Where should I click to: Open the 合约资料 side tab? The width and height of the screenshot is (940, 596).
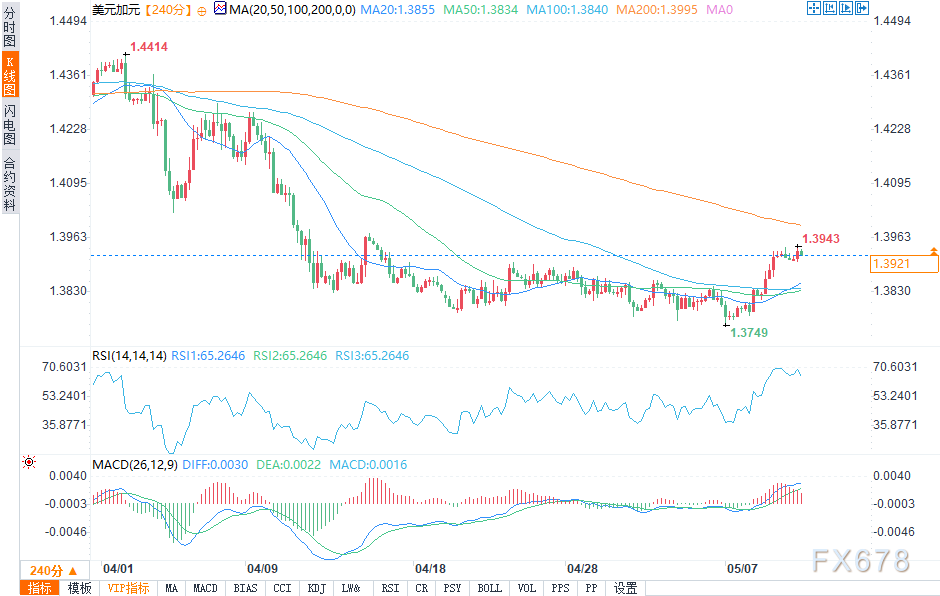click(9, 182)
